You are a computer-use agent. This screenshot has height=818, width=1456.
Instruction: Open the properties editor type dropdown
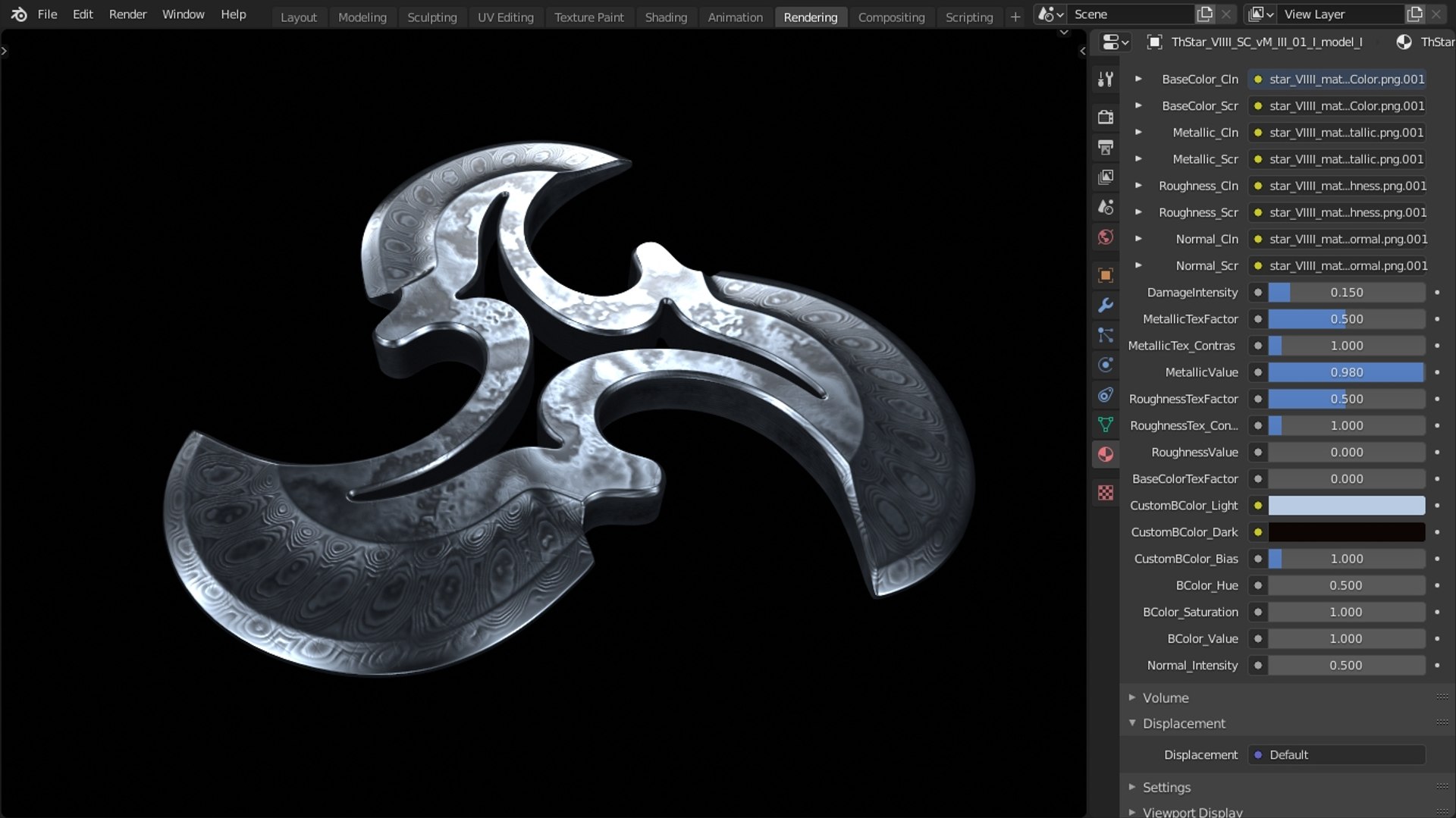click(x=1115, y=42)
